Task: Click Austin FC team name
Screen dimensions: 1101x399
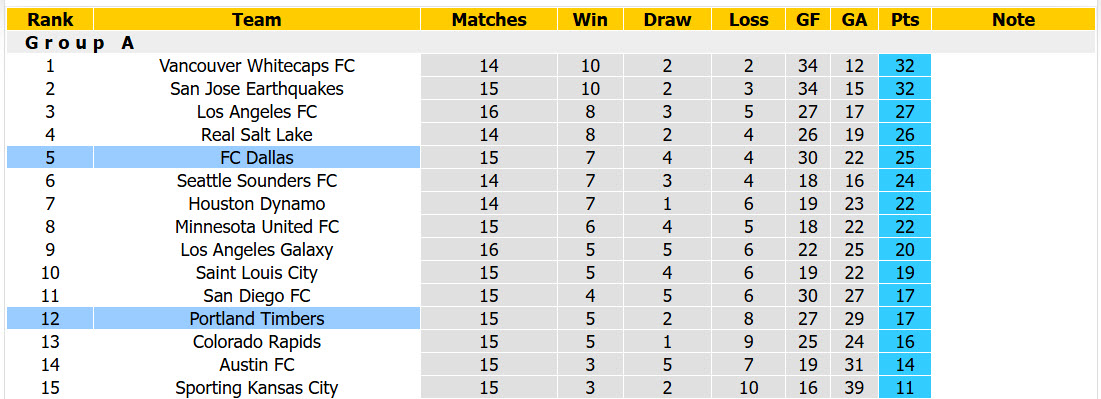Action: click(x=257, y=365)
